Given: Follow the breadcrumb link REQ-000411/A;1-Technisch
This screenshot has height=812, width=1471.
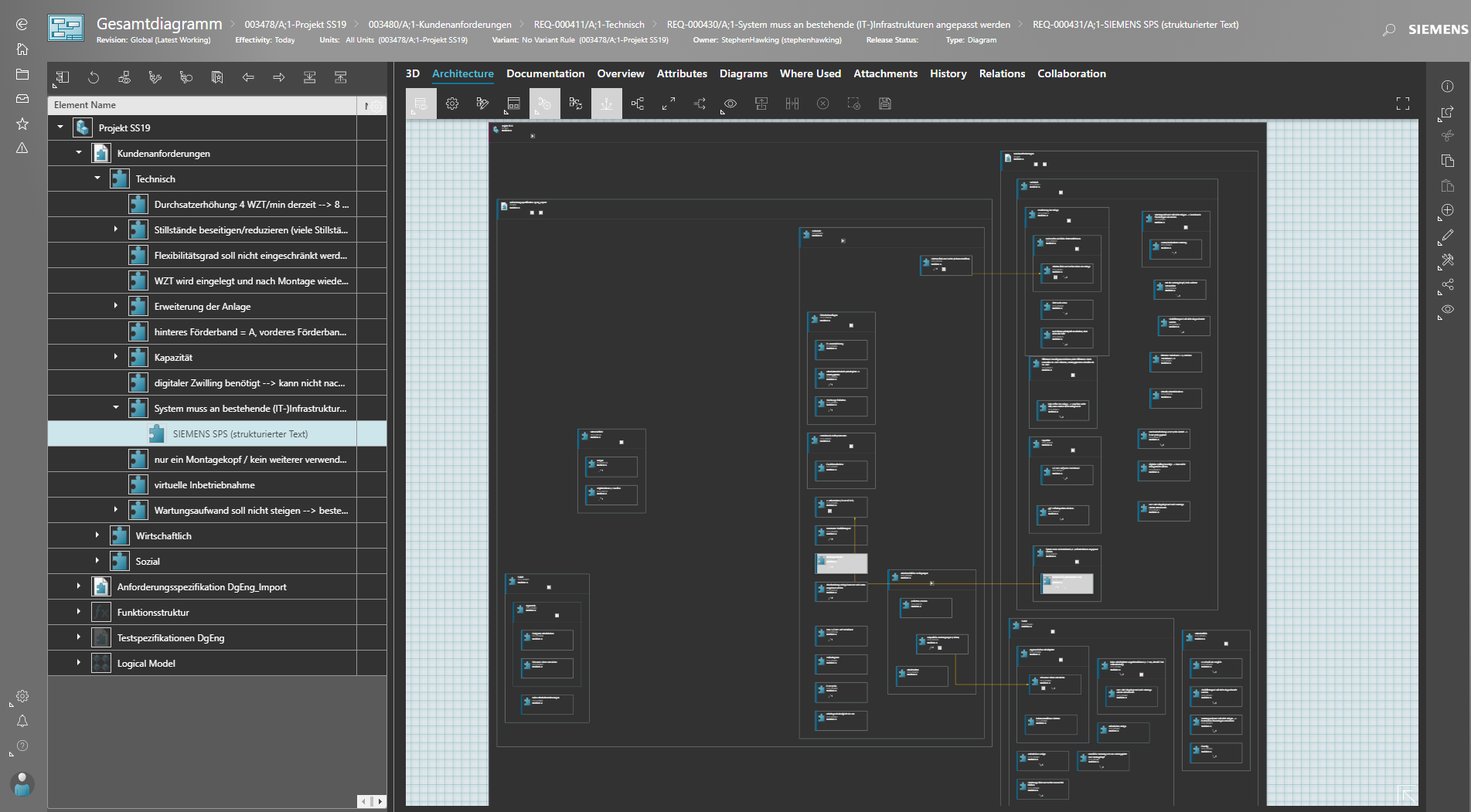Looking at the screenshot, I should [x=589, y=25].
